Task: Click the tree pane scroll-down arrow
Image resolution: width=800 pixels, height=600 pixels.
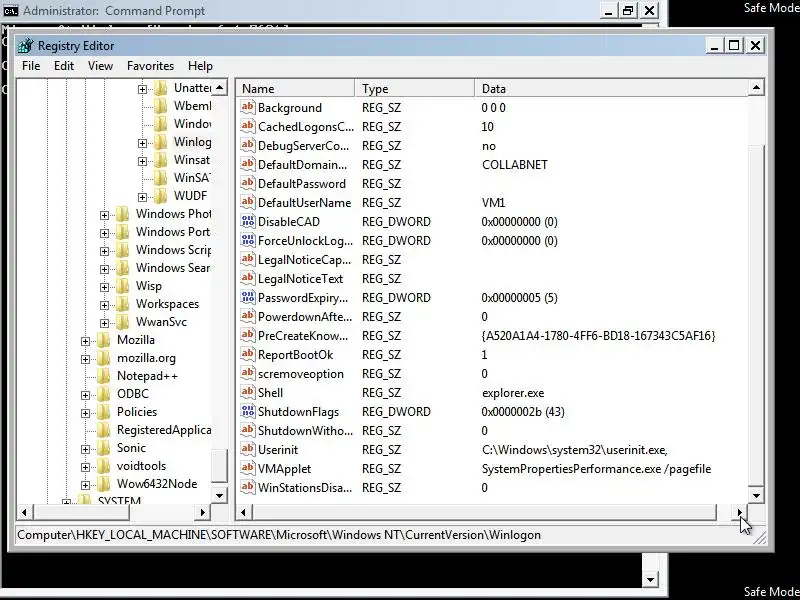Action: (219, 495)
